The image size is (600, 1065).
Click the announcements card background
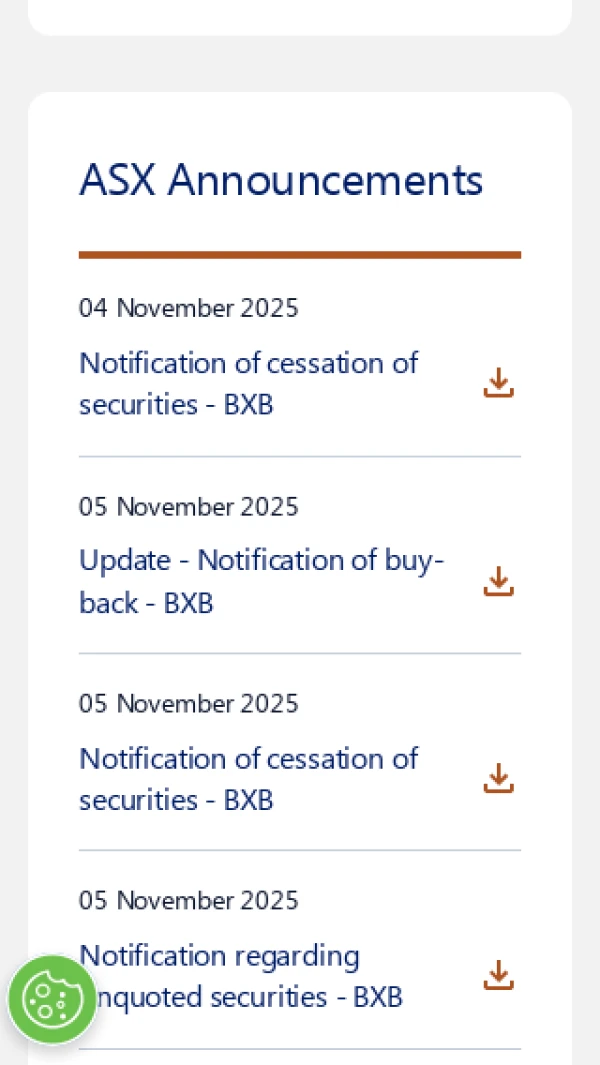[300, 130]
